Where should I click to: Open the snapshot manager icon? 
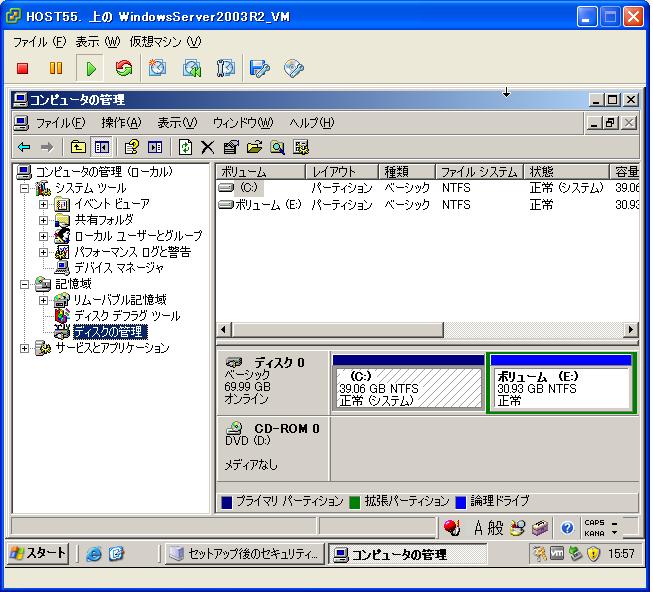(225, 68)
